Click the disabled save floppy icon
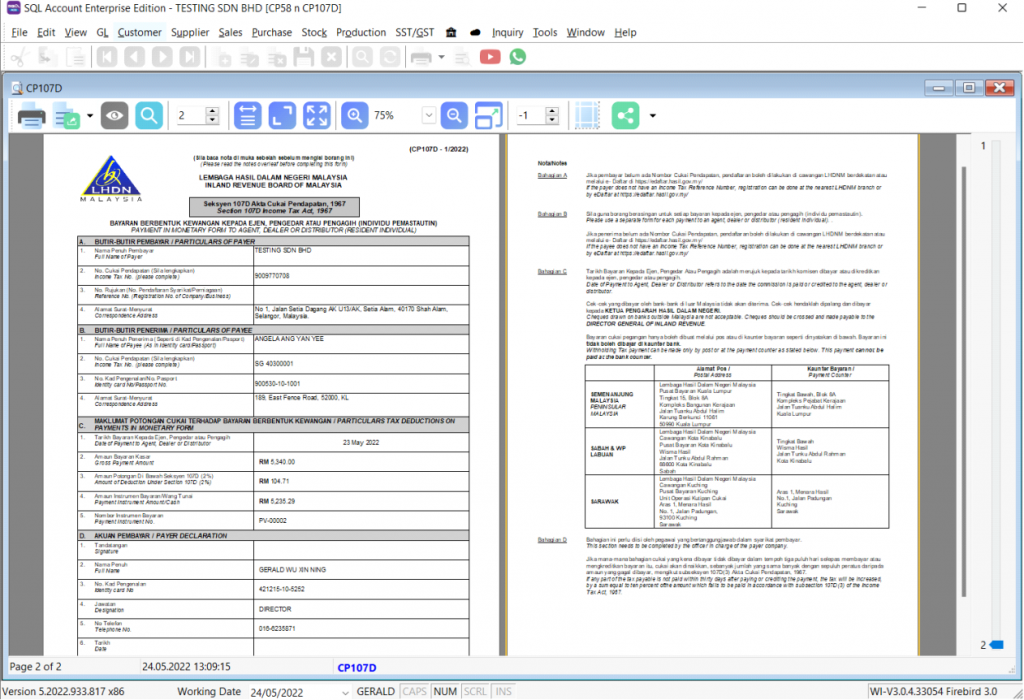Screen dimensions: 1024x700 pyautogui.click(x=304, y=57)
